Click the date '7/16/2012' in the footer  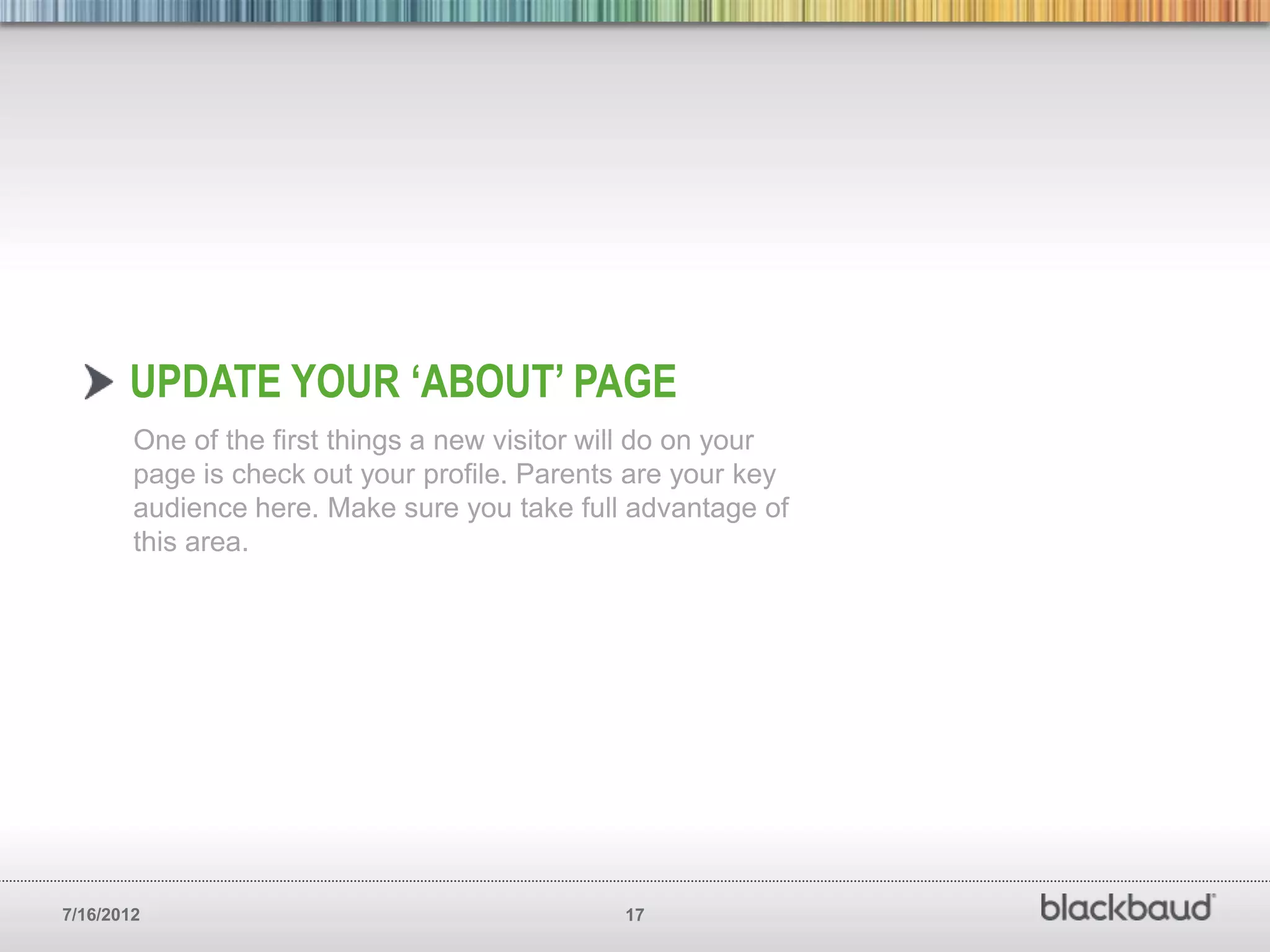point(101,915)
